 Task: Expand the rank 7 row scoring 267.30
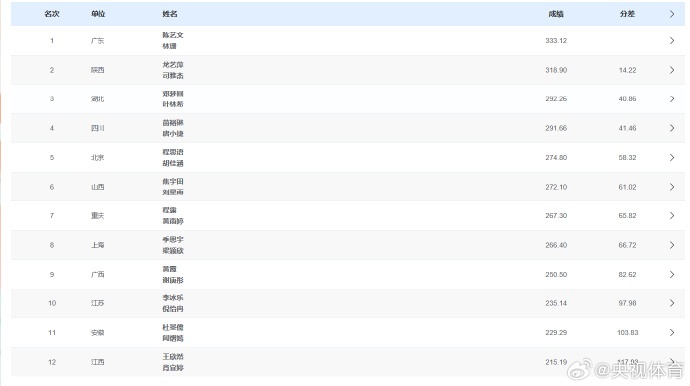coord(672,216)
